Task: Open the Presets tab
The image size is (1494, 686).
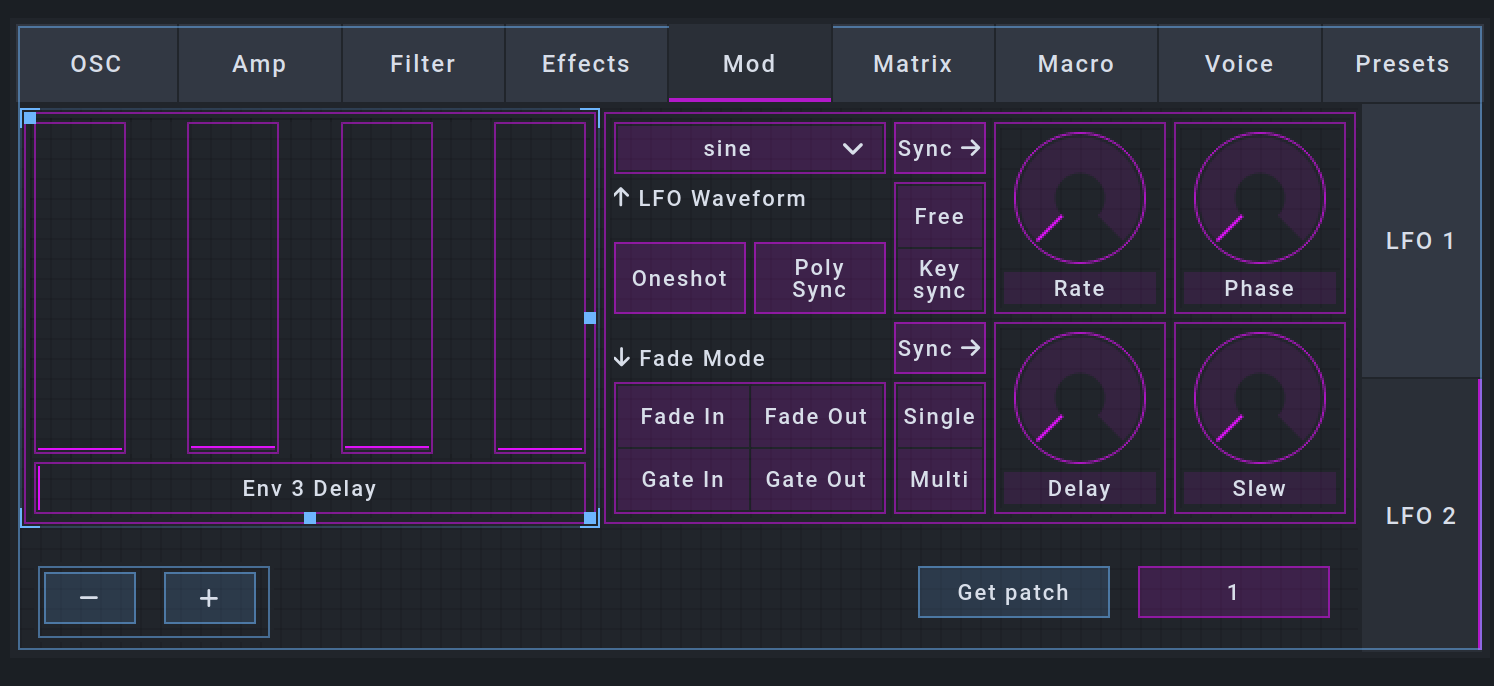Action: 1401,64
